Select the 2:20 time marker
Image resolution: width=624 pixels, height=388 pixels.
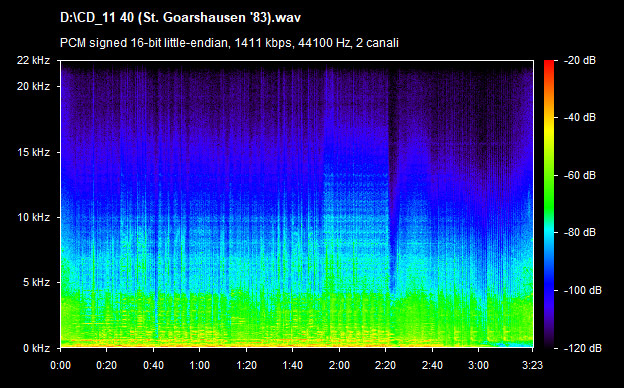click(385, 365)
